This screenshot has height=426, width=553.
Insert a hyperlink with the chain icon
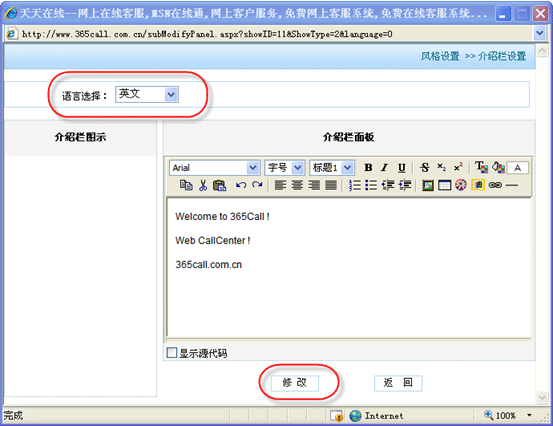(495, 185)
